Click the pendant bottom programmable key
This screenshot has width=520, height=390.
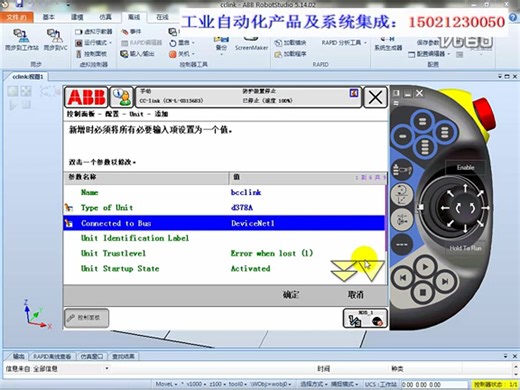[x=424, y=147]
